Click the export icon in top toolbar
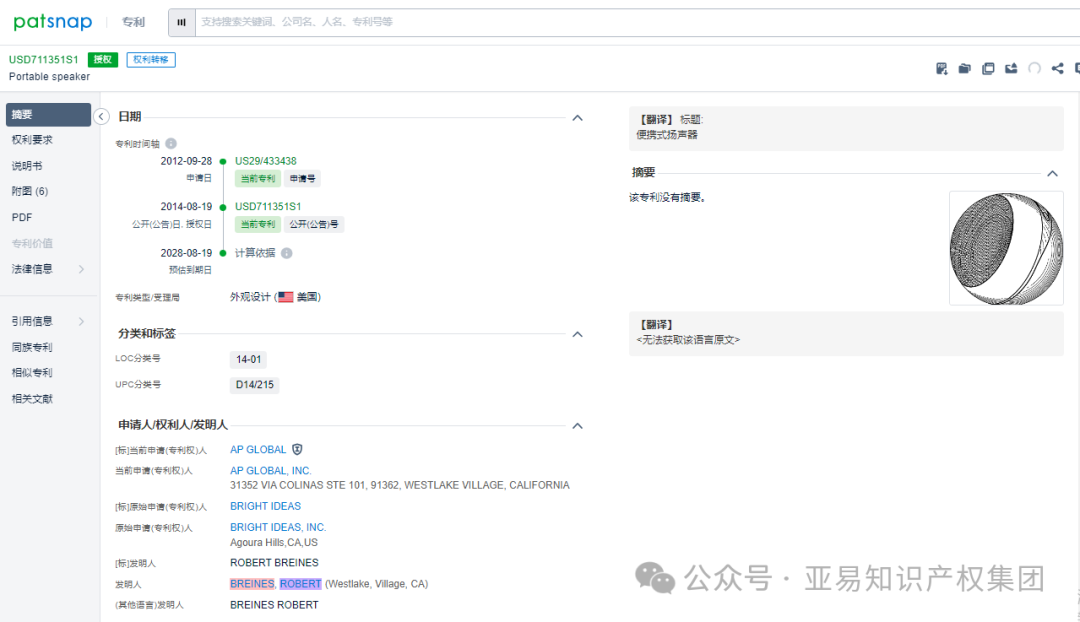This screenshot has width=1080, height=622. click(1012, 68)
